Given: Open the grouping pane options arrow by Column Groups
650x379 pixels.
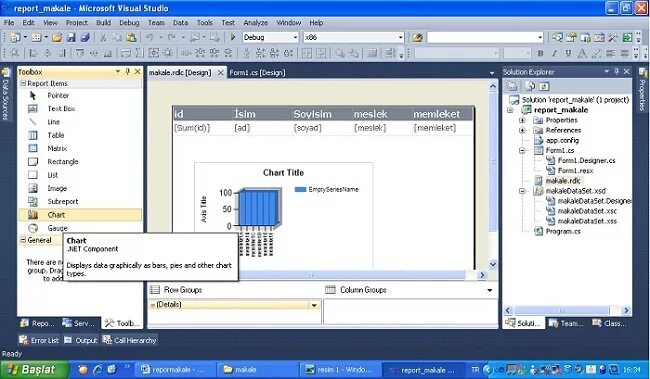Looking at the screenshot, I should [x=490, y=290].
